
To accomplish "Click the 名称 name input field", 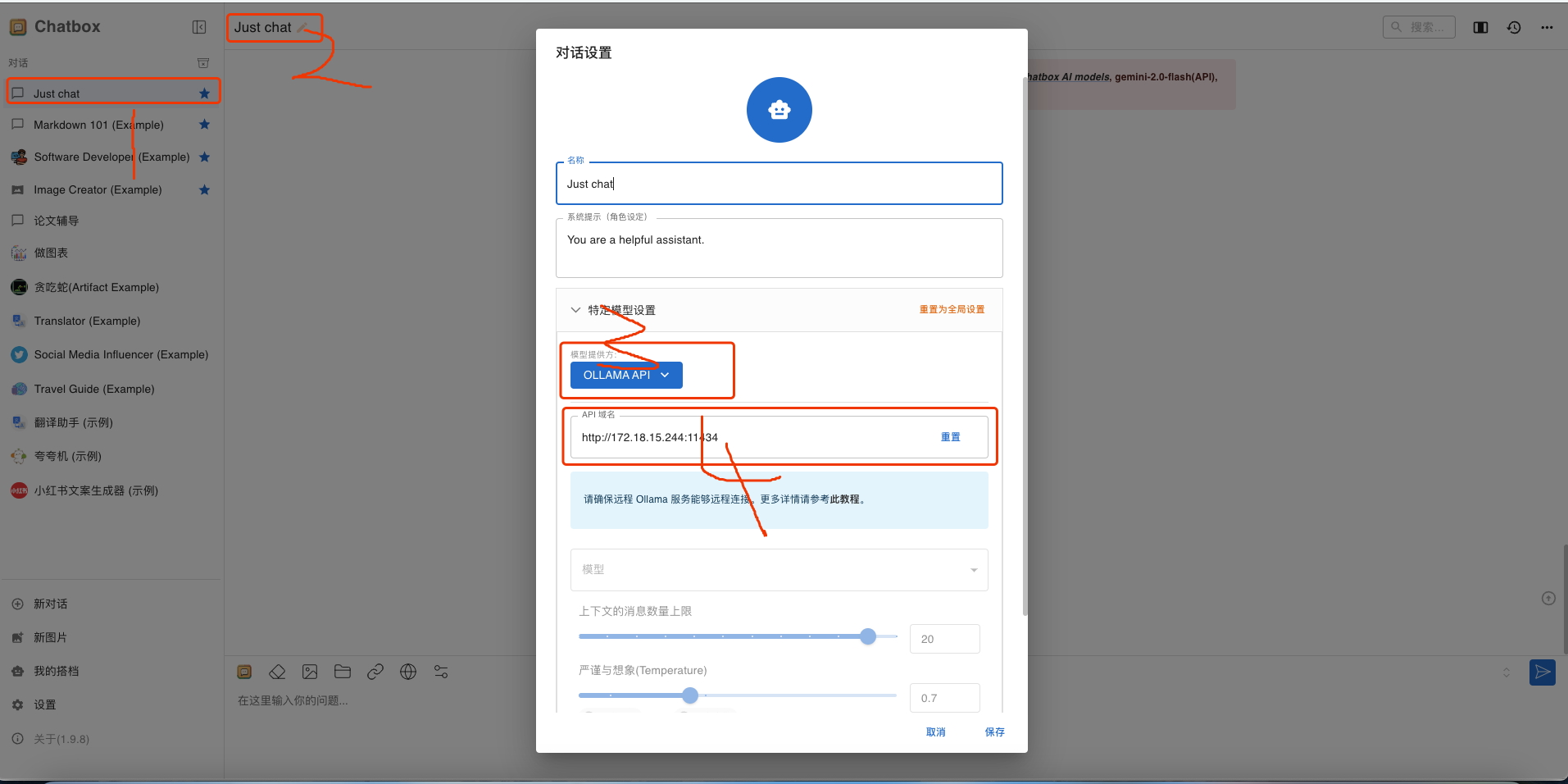I will coord(779,183).
